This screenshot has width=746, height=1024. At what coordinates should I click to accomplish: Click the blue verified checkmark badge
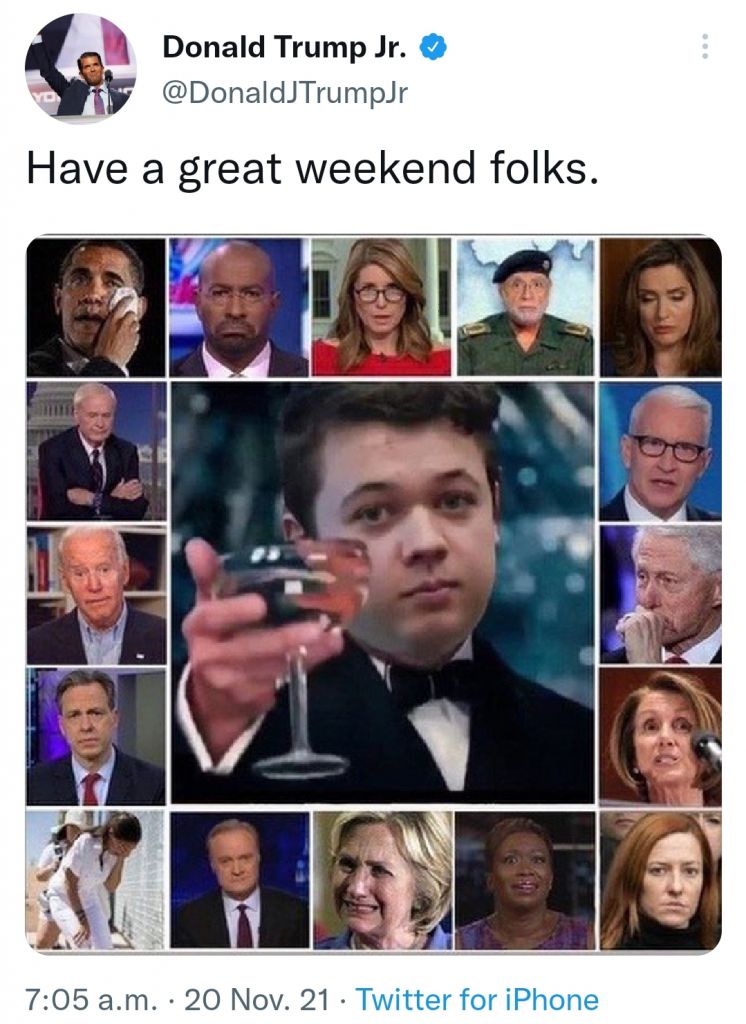tap(433, 48)
